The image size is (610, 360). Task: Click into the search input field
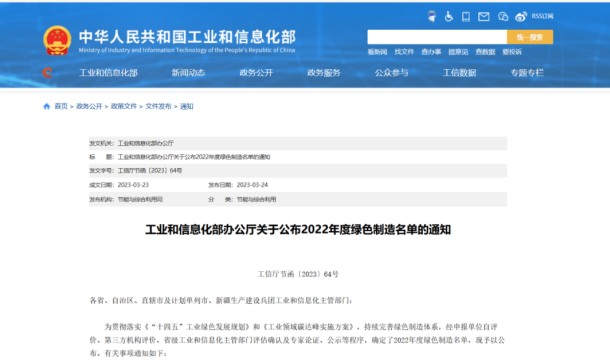tap(437, 37)
